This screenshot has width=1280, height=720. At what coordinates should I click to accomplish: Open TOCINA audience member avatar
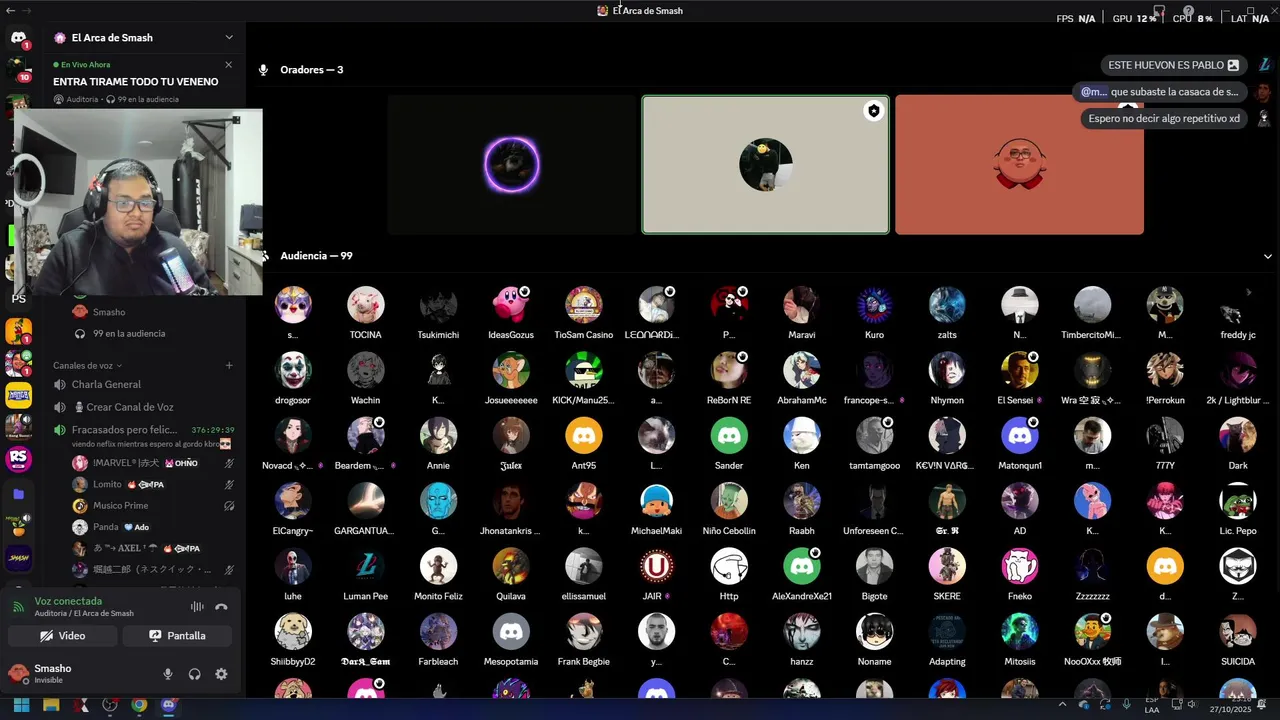tap(365, 305)
